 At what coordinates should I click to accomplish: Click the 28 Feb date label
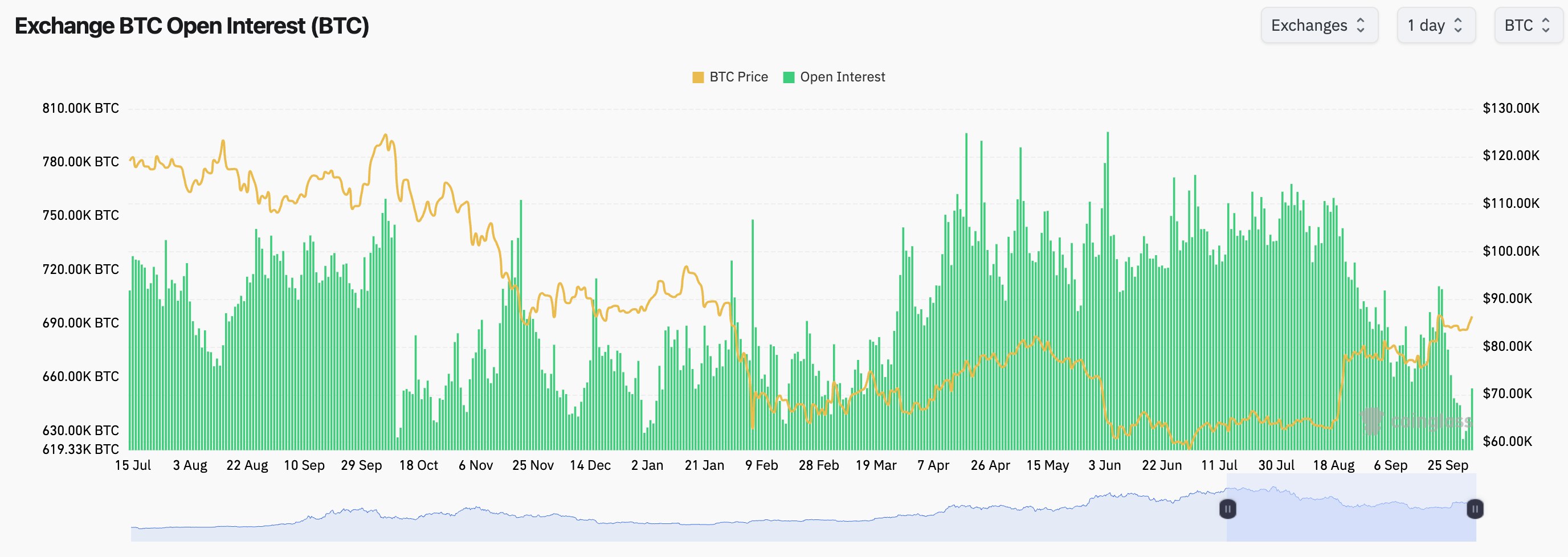819,465
